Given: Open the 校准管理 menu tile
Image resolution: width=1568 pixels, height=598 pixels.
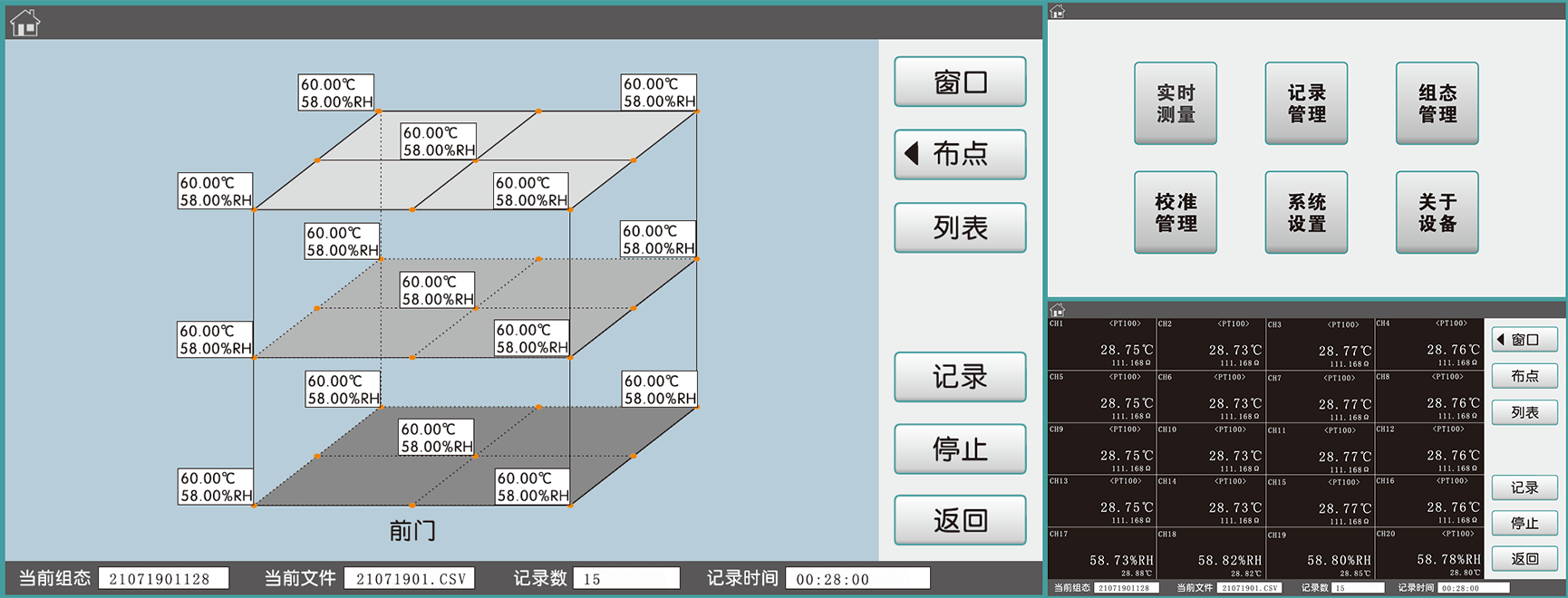Looking at the screenshot, I should tap(1176, 213).
